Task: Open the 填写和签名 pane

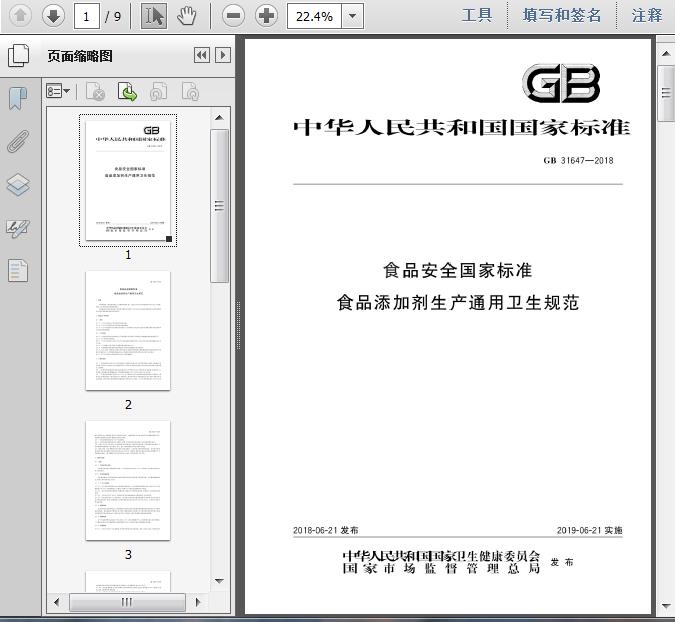Action: 562,15
